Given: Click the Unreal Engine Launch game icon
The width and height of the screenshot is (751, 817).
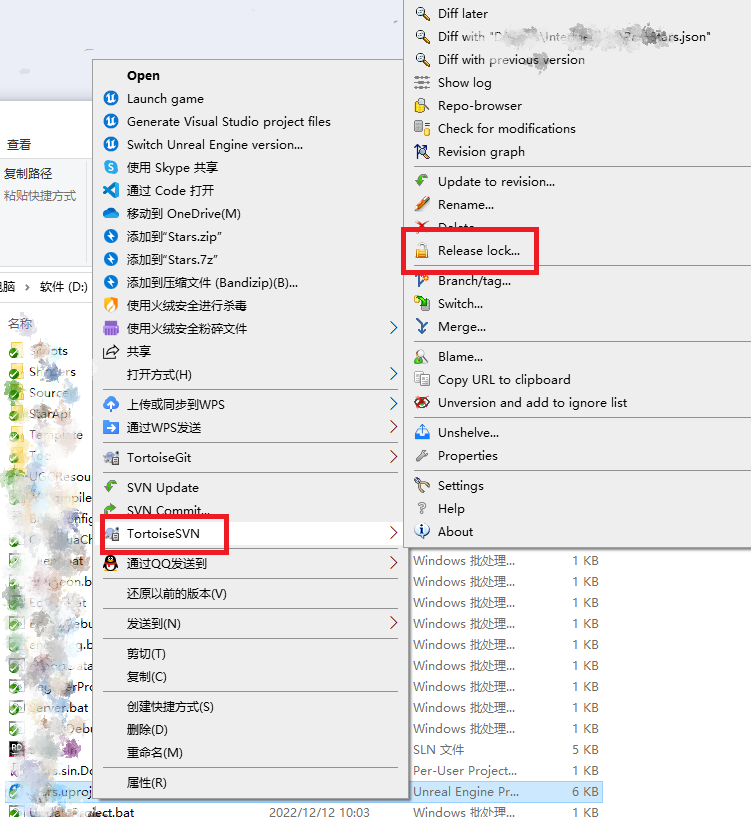Looking at the screenshot, I should tap(111, 99).
